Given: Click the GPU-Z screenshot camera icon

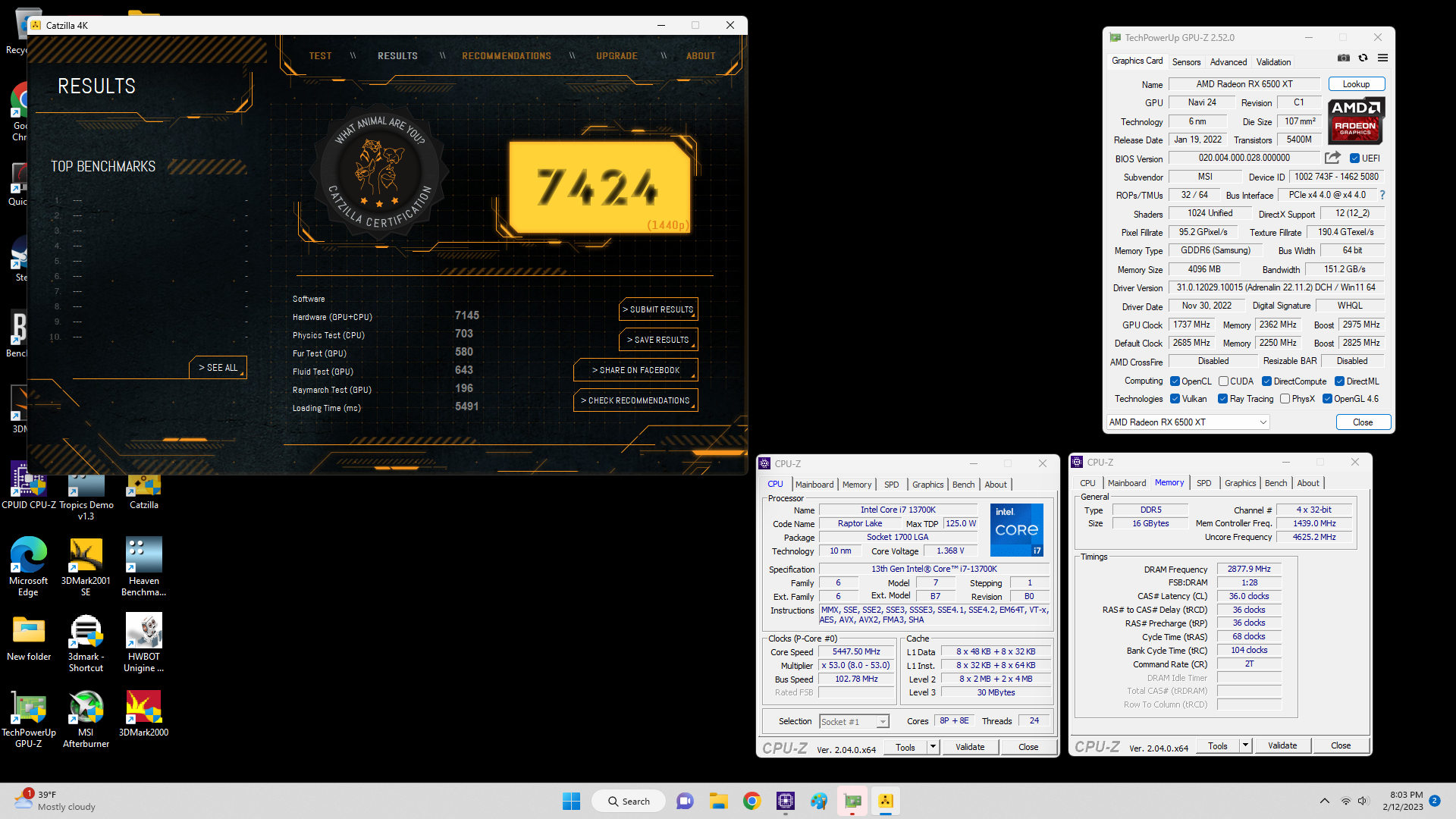Looking at the screenshot, I should (1344, 58).
